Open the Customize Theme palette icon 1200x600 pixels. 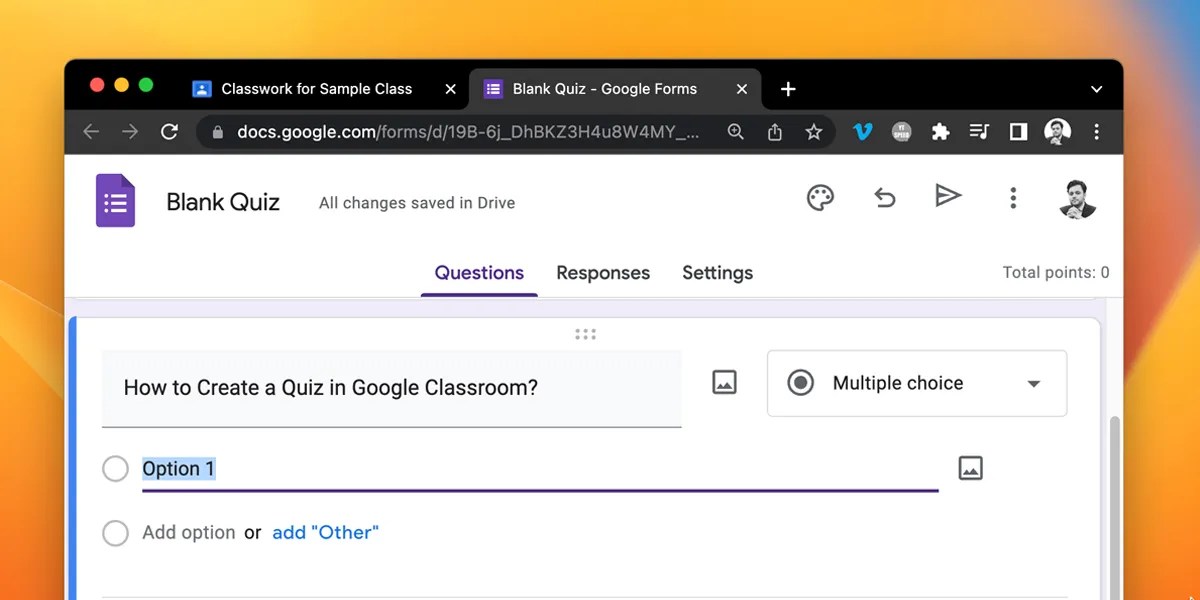[820, 197]
